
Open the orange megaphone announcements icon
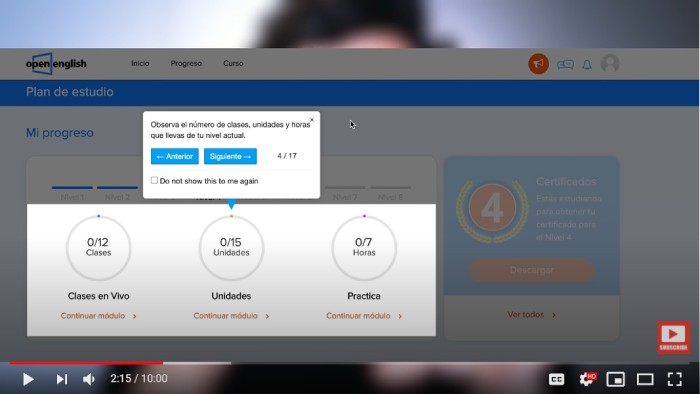[538, 64]
